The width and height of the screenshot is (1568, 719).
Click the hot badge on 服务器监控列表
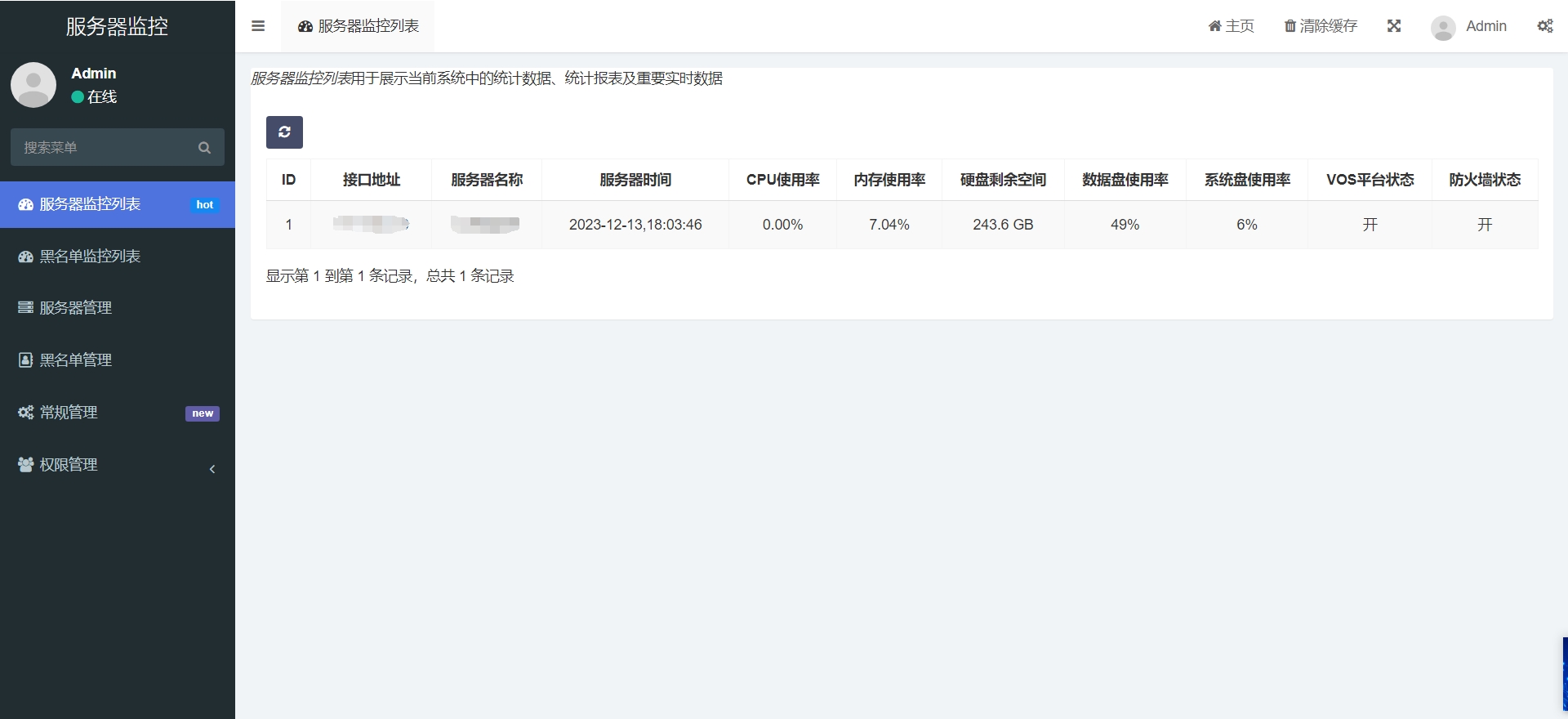tap(204, 205)
